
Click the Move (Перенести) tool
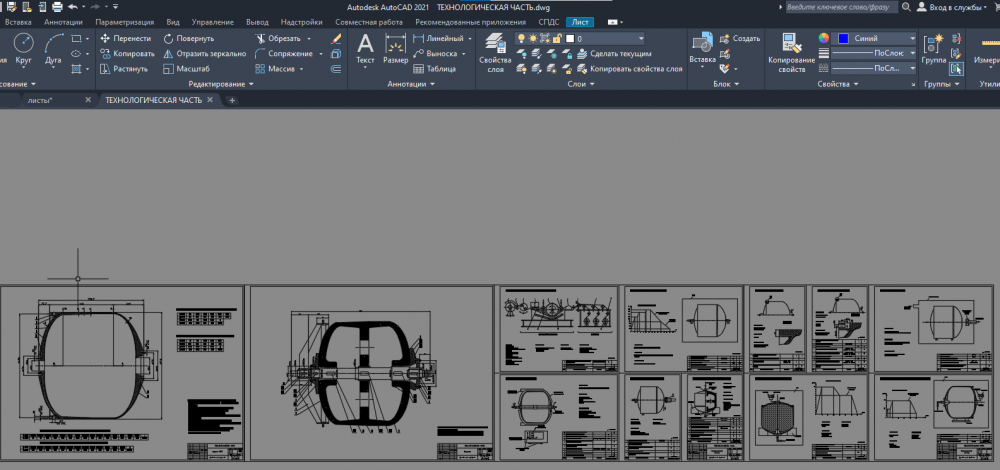coord(124,38)
